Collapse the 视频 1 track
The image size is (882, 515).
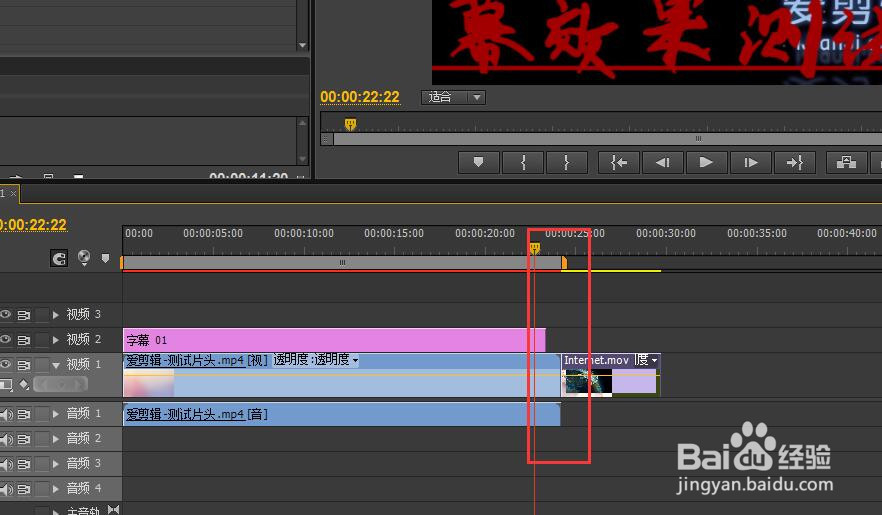[56, 365]
